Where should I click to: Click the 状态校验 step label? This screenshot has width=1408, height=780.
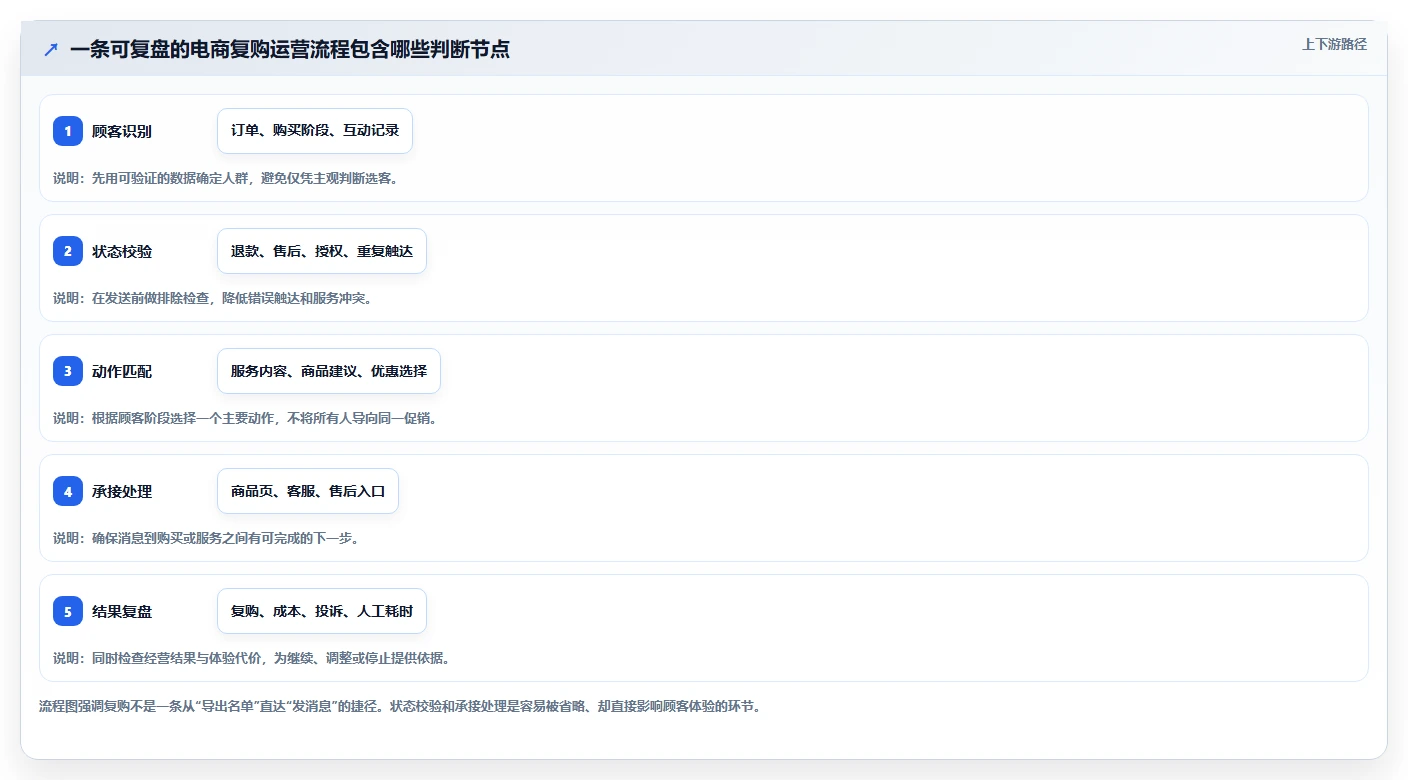(x=122, y=251)
